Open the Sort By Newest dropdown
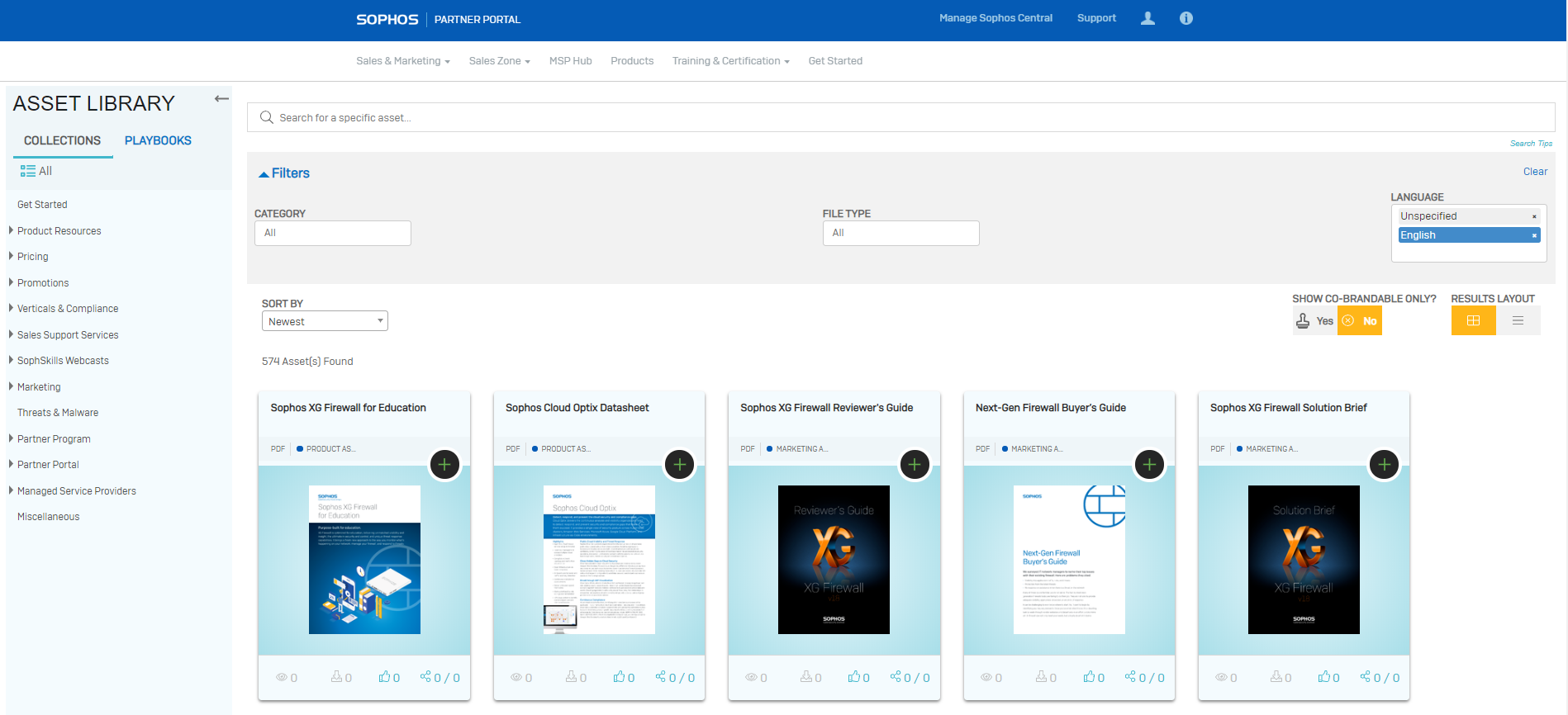 click(x=325, y=321)
